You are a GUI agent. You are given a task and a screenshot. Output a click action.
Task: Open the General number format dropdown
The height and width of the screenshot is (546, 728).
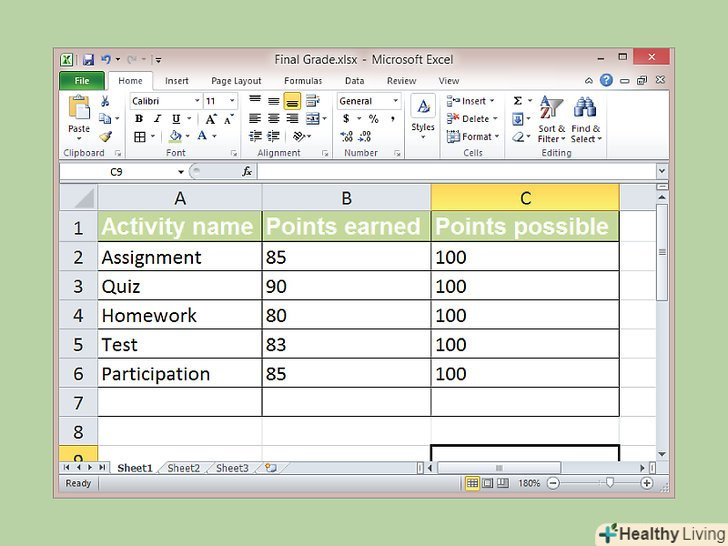point(396,101)
